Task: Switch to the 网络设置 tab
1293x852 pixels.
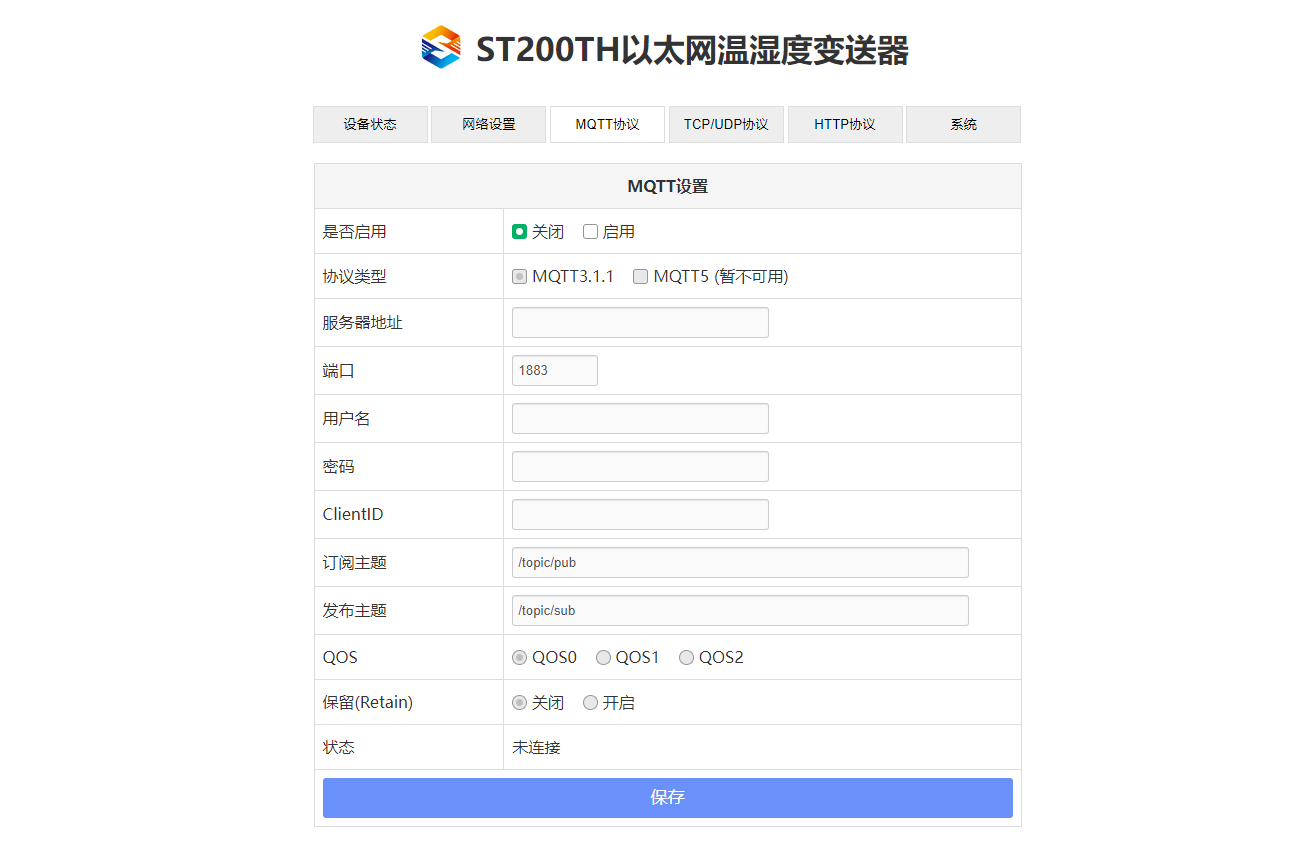Action: (488, 125)
